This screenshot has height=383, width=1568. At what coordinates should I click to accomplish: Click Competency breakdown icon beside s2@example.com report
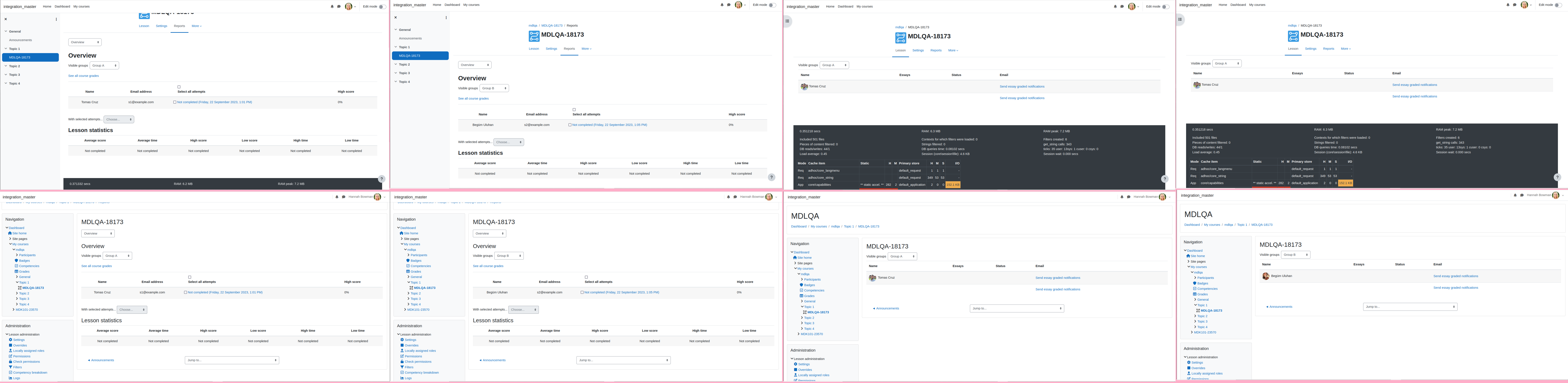pyautogui.click(x=402, y=373)
